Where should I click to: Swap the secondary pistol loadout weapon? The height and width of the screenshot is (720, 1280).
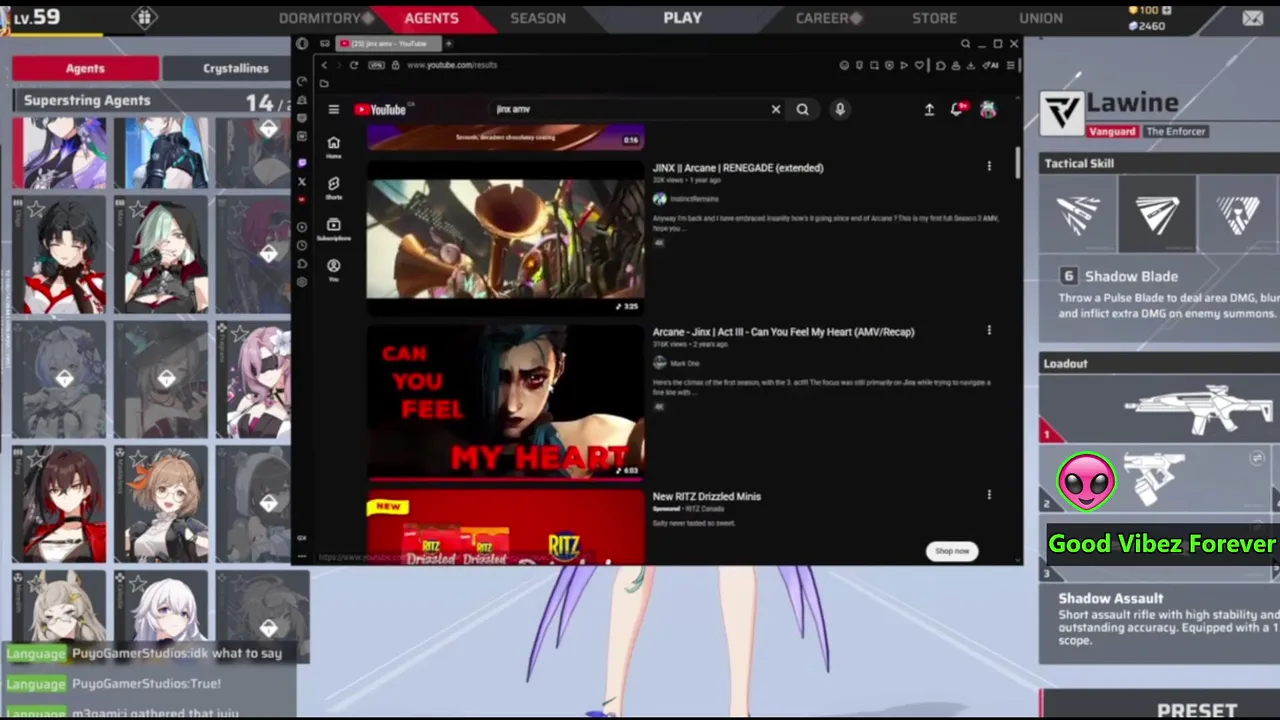[1257, 458]
